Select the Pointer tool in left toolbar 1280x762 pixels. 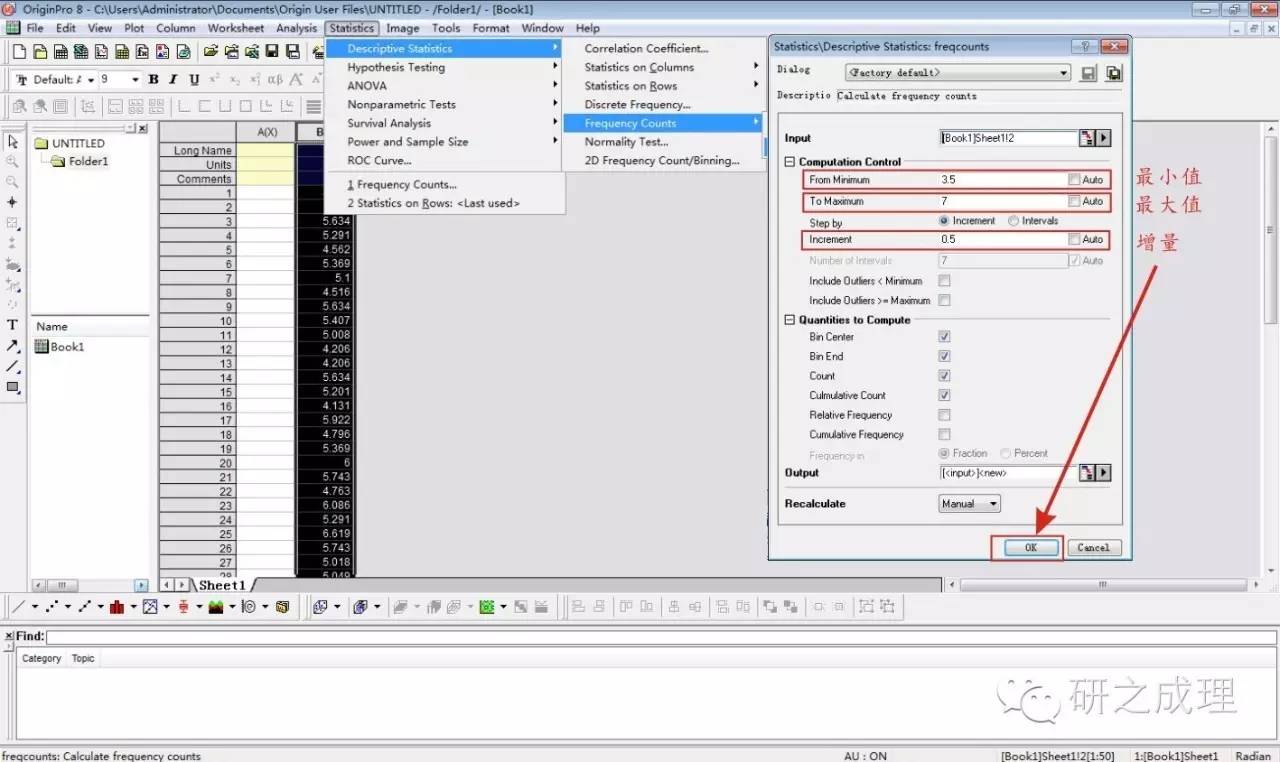pyautogui.click(x=13, y=142)
